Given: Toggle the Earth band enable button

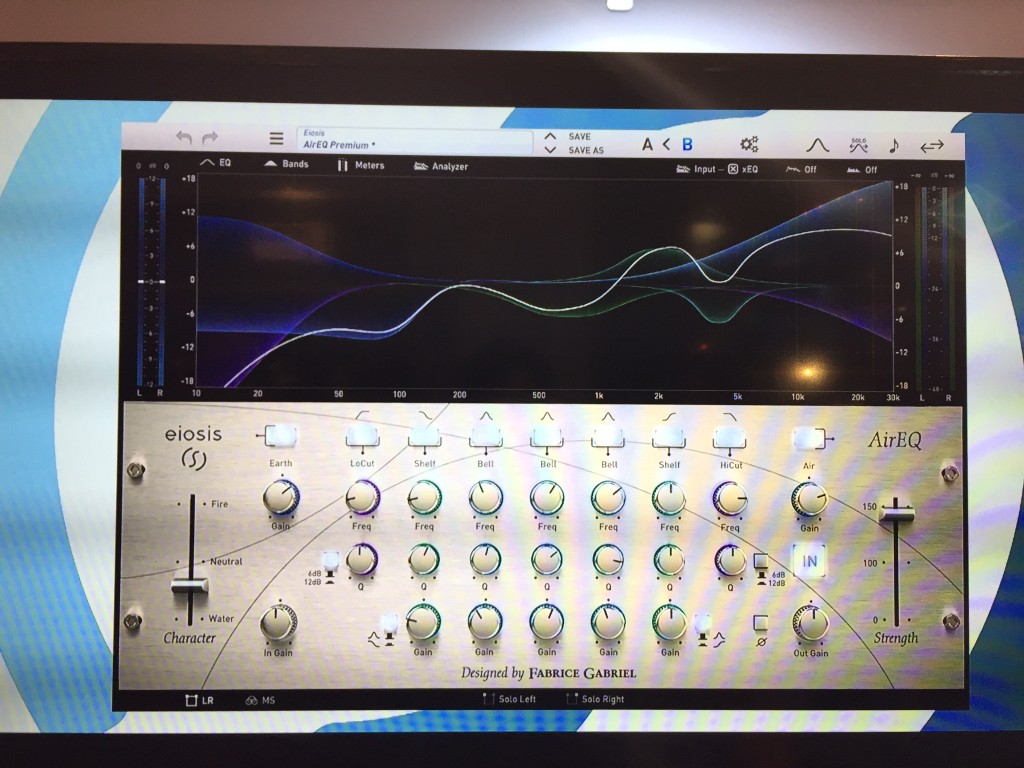Looking at the screenshot, I should [281, 435].
